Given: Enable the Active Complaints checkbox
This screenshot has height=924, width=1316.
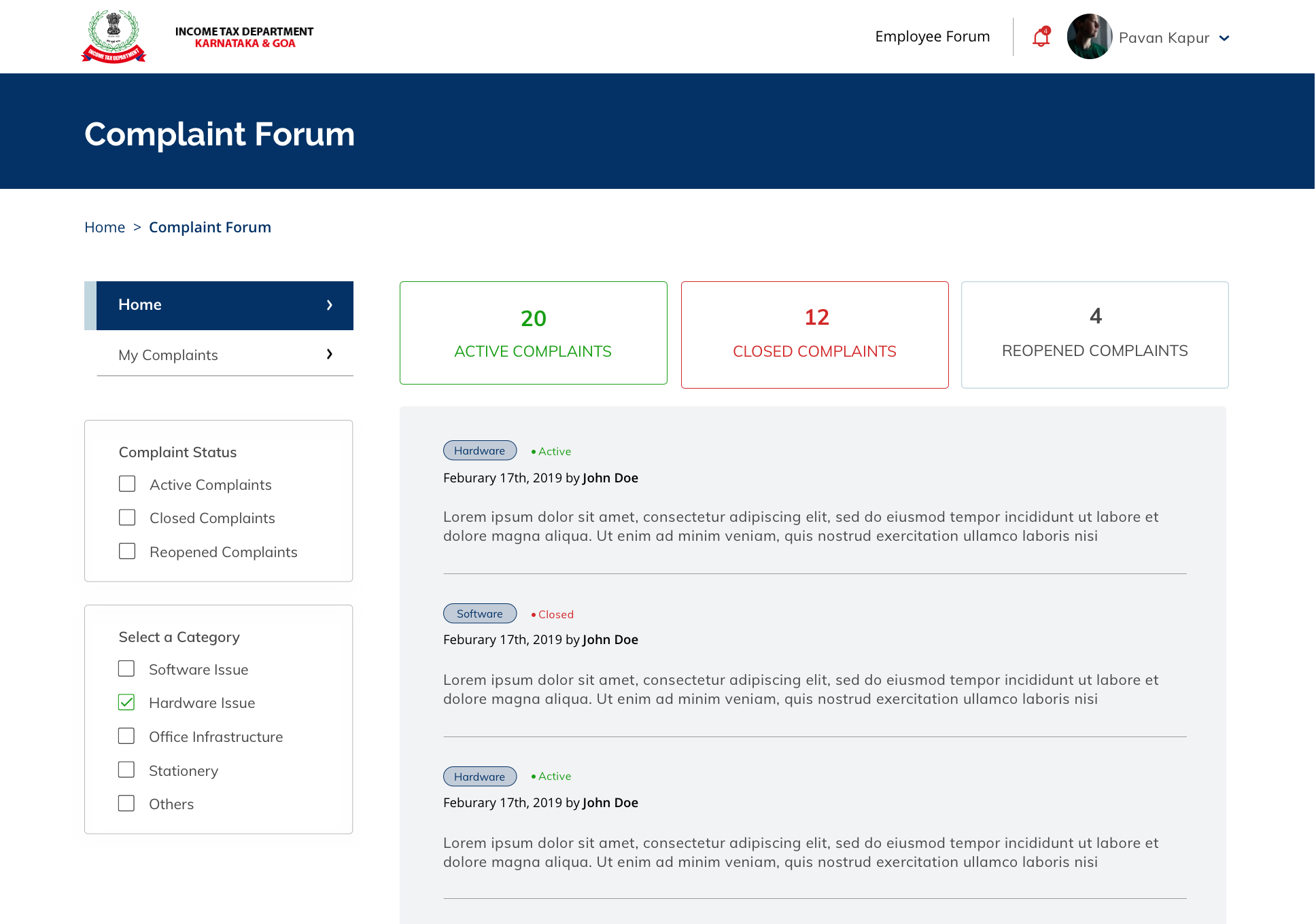Looking at the screenshot, I should pyautogui.click(x=127, y=484).
